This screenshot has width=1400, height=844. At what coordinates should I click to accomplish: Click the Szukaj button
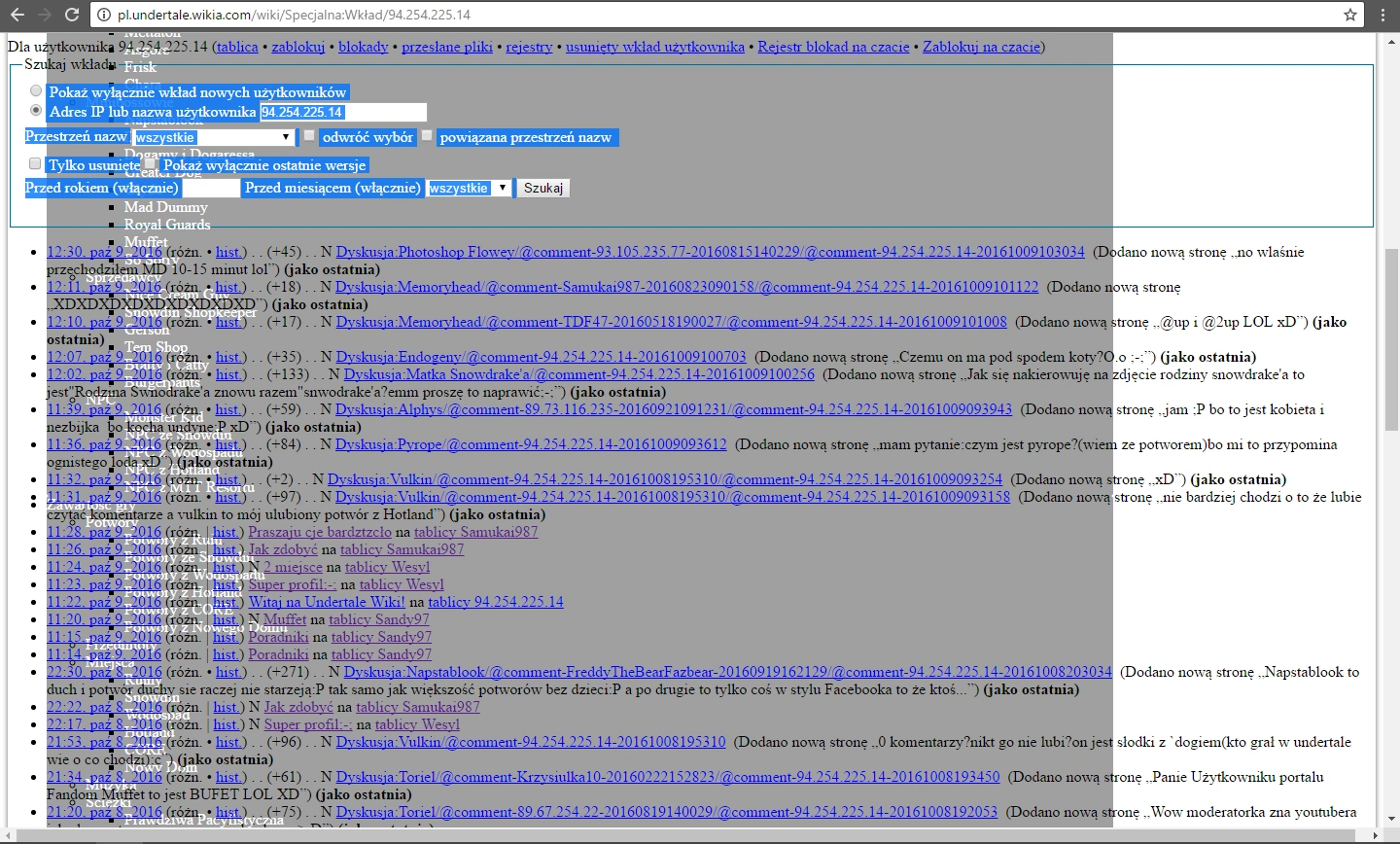click(x=543, y=188)
